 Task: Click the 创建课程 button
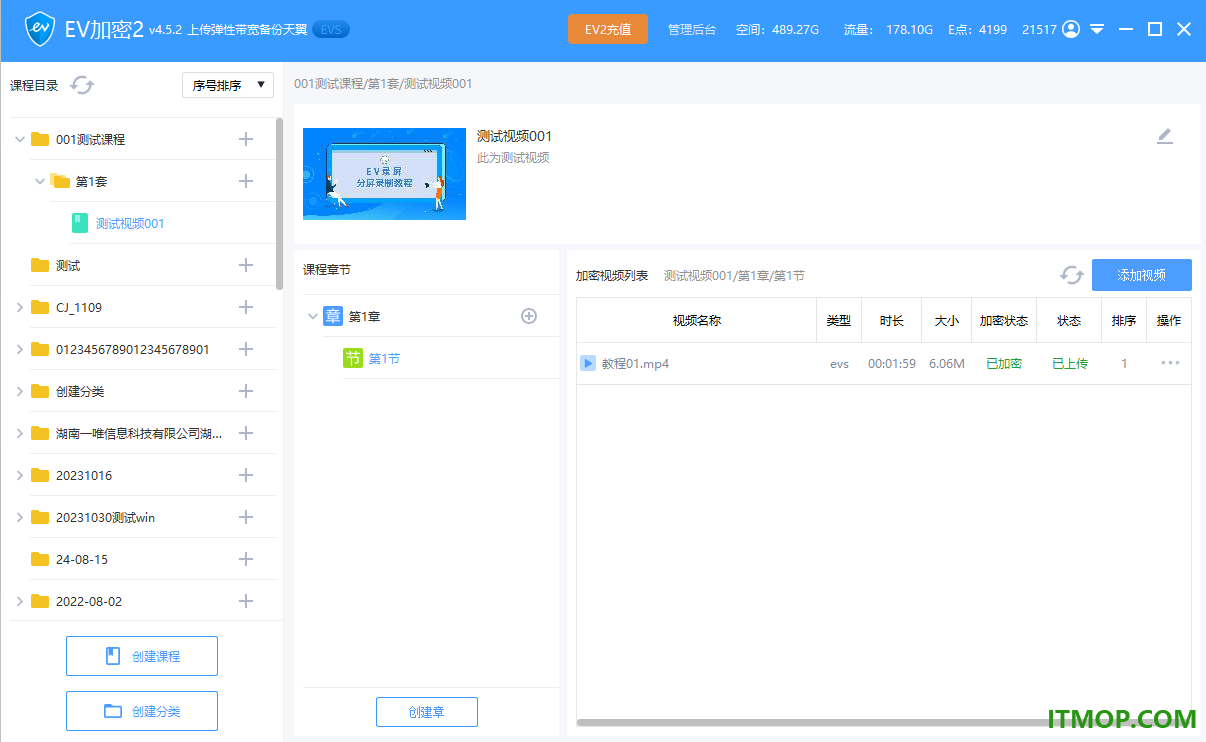[142, 656]
